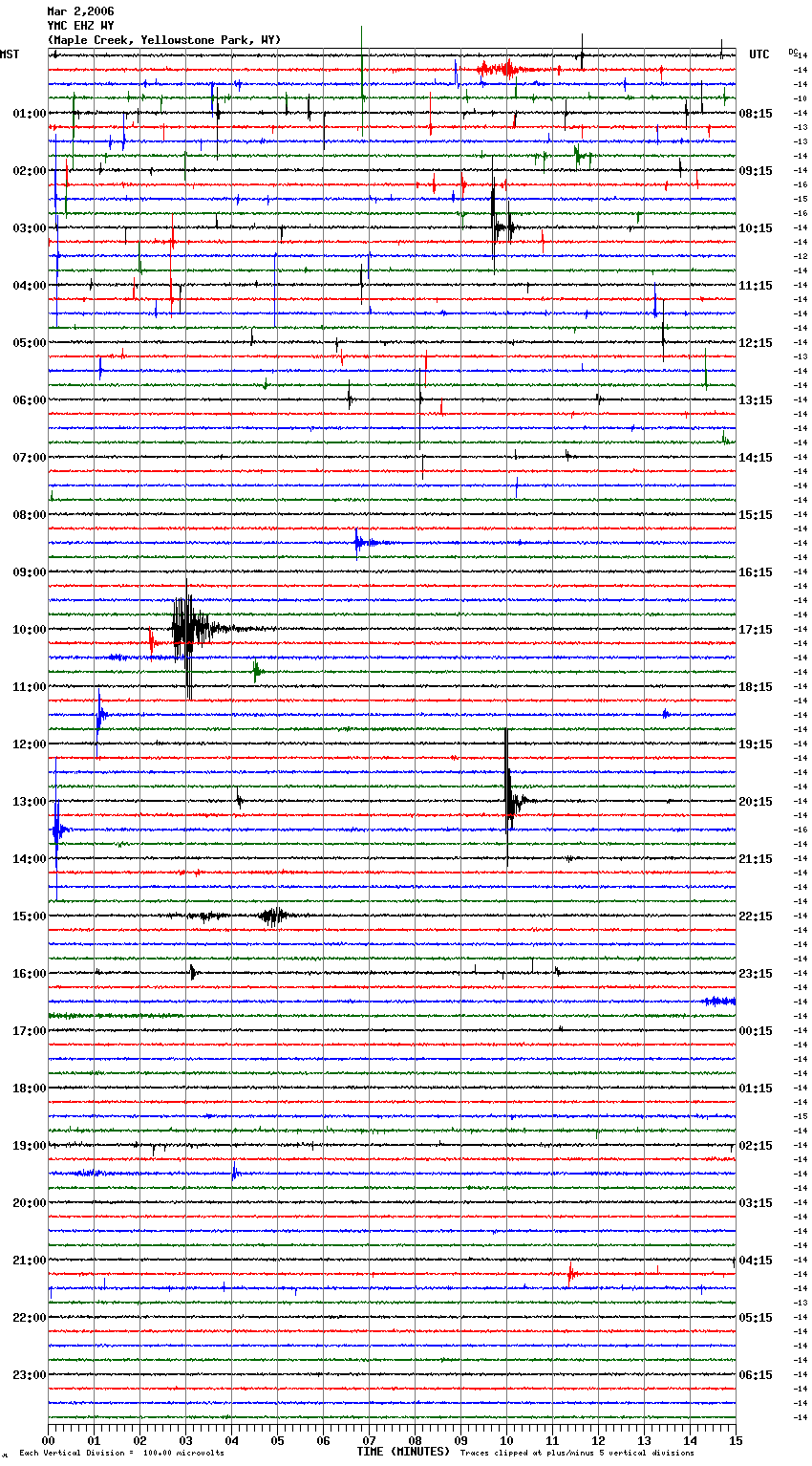Click the "22:00" MST hour label
This screenshot has width=812, height=1466.
click(30, 1318)
